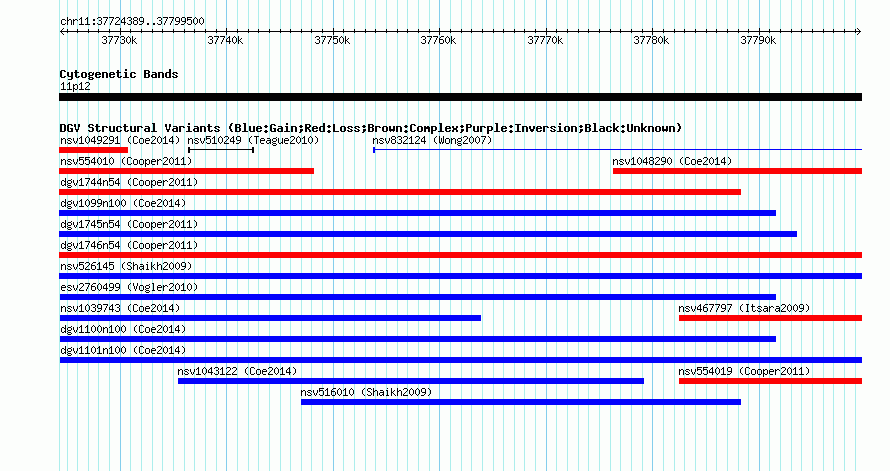Click the Cytogenetic Bands track title
Image resolution: width=890 pixels, height=471 pixels.
point(119,74)
